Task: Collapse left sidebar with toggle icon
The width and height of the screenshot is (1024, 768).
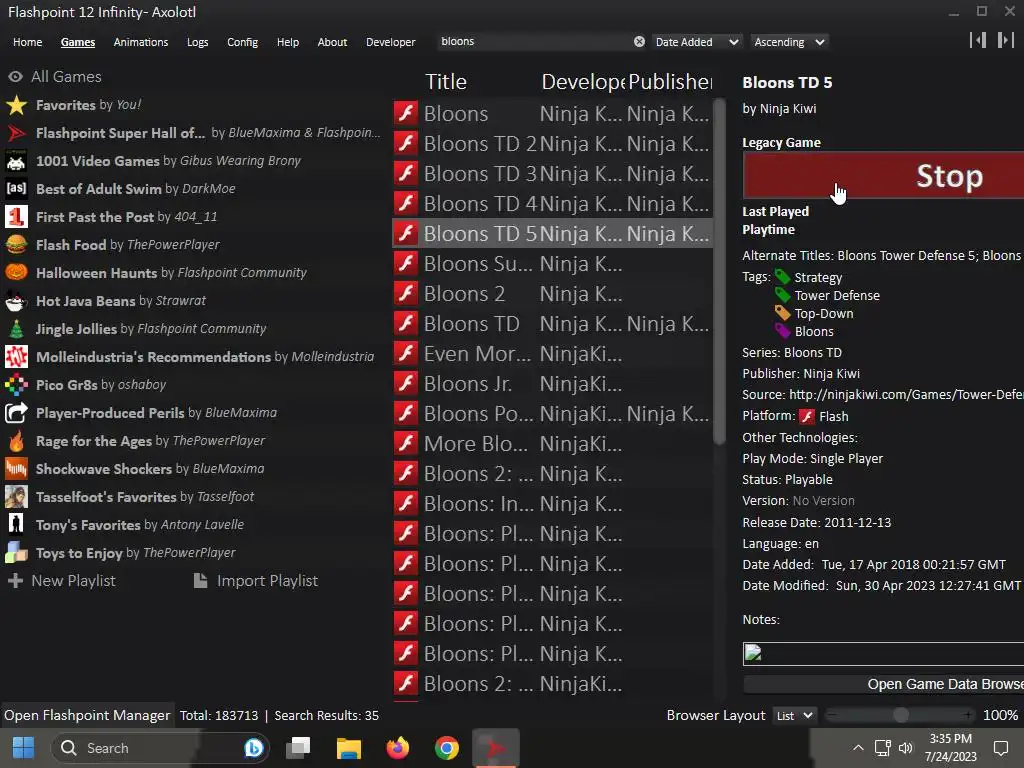Action: pyautogui.click(x=978, y=40)
